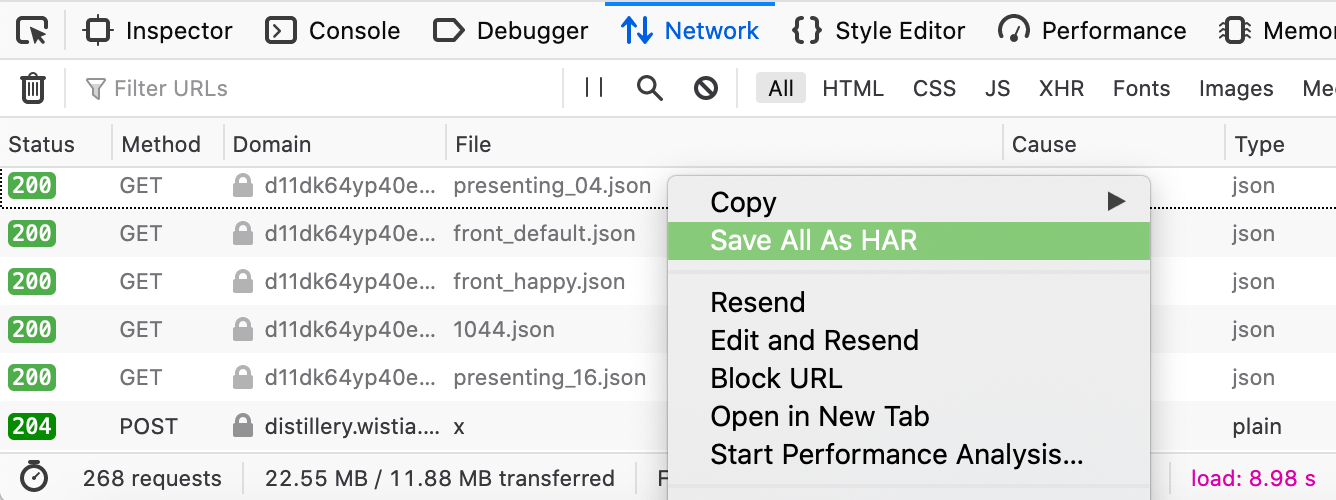Sort by the Status column header
1336x500 pixels.
pos(42,144)
